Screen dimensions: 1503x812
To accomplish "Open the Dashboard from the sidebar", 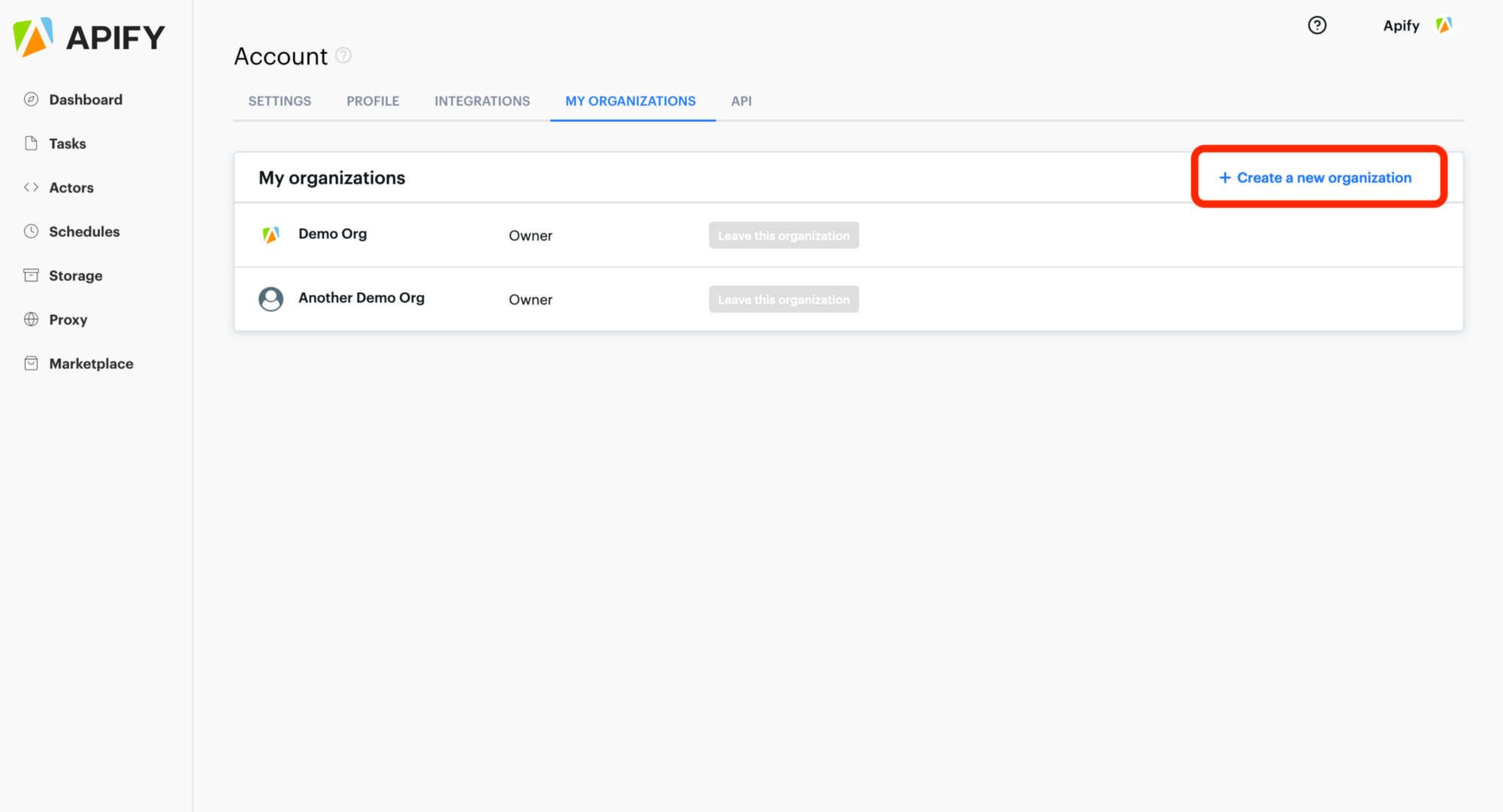I will [85, 99].
